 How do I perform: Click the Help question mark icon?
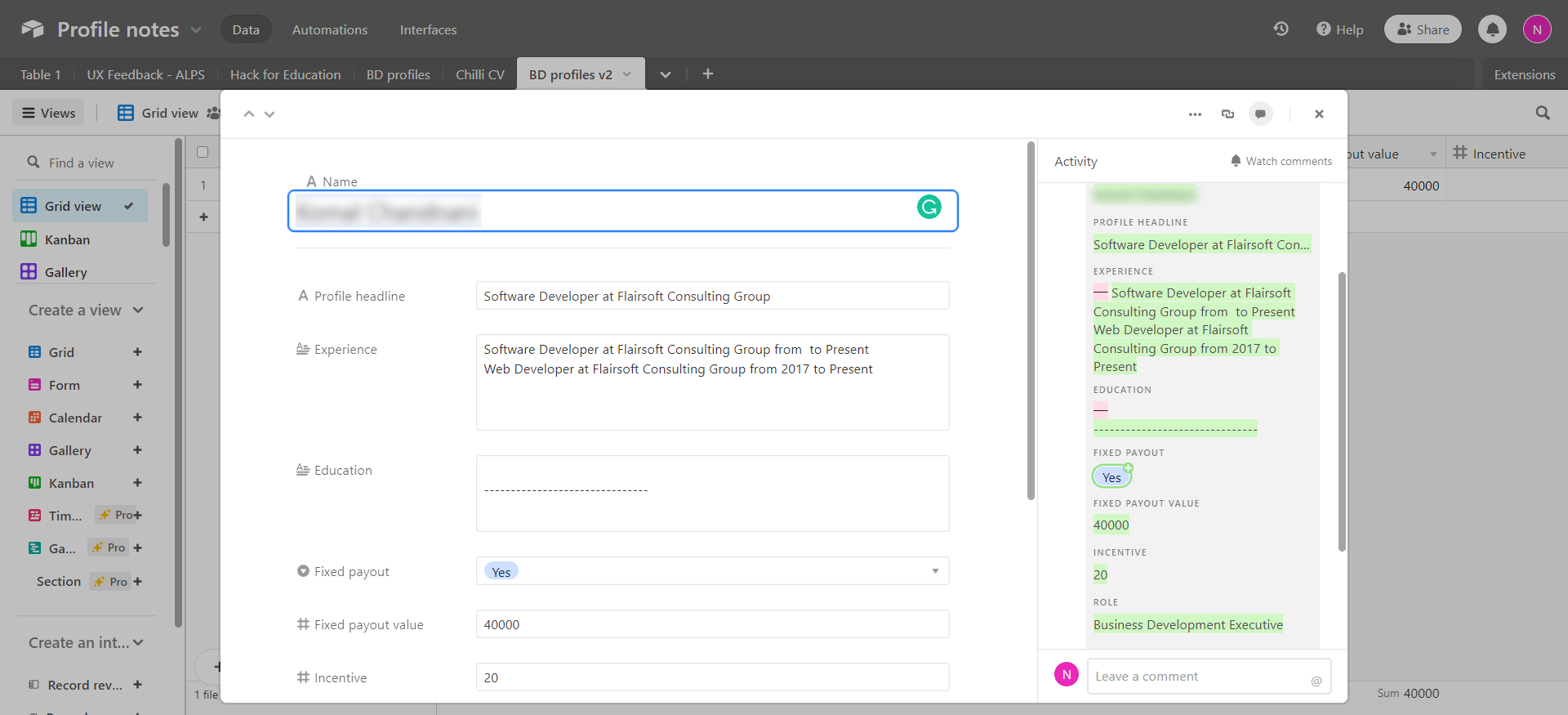point(1323,29)
